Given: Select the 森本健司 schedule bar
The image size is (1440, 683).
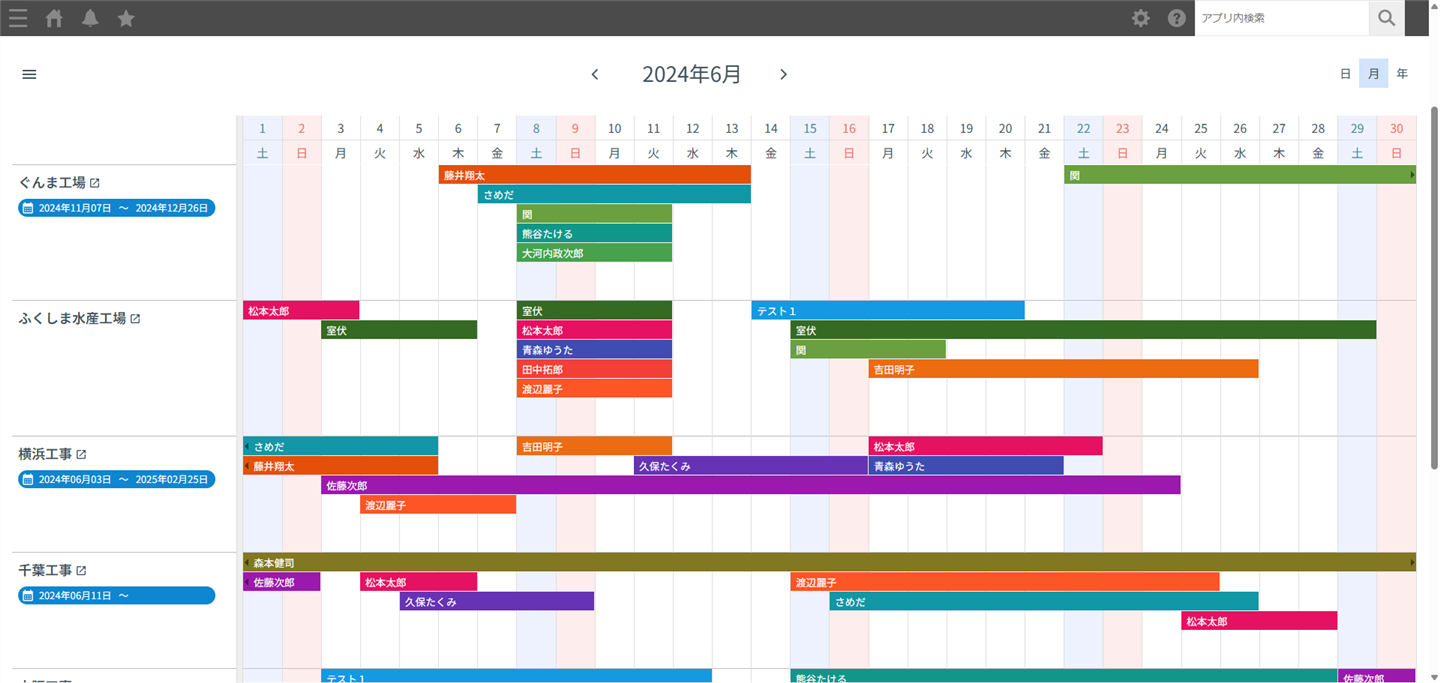Looking at the screenshot, I should point(828,563).
